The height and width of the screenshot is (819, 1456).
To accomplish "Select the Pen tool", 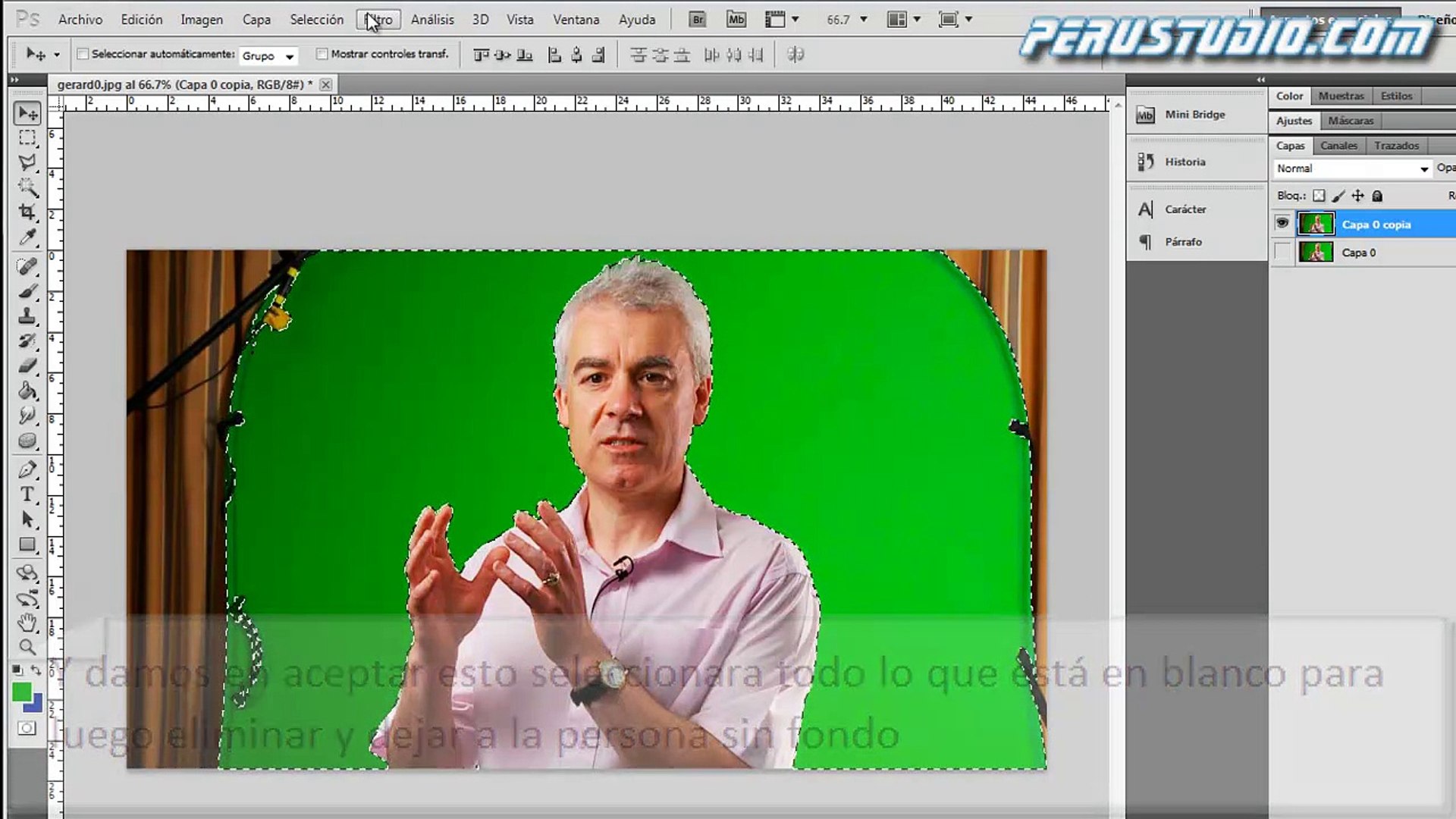I will point(27,469).
